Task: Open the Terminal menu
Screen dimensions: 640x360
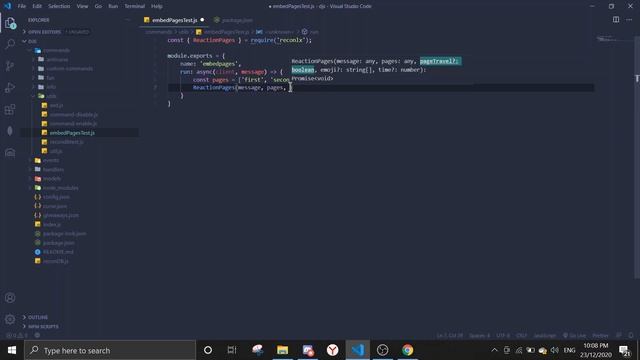Action: (135, 6)
